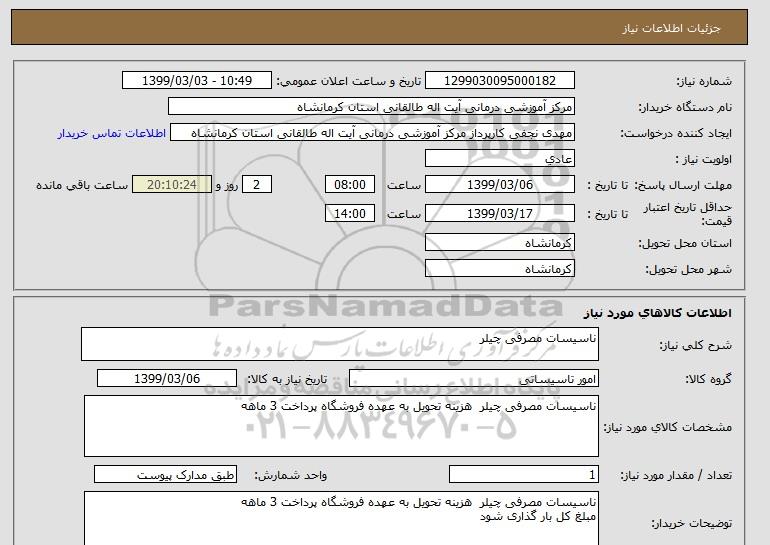Click the توضیحات خریدار label
This screenshot has height=545, width=770.
pyautogui.click(x=691, y=523)
